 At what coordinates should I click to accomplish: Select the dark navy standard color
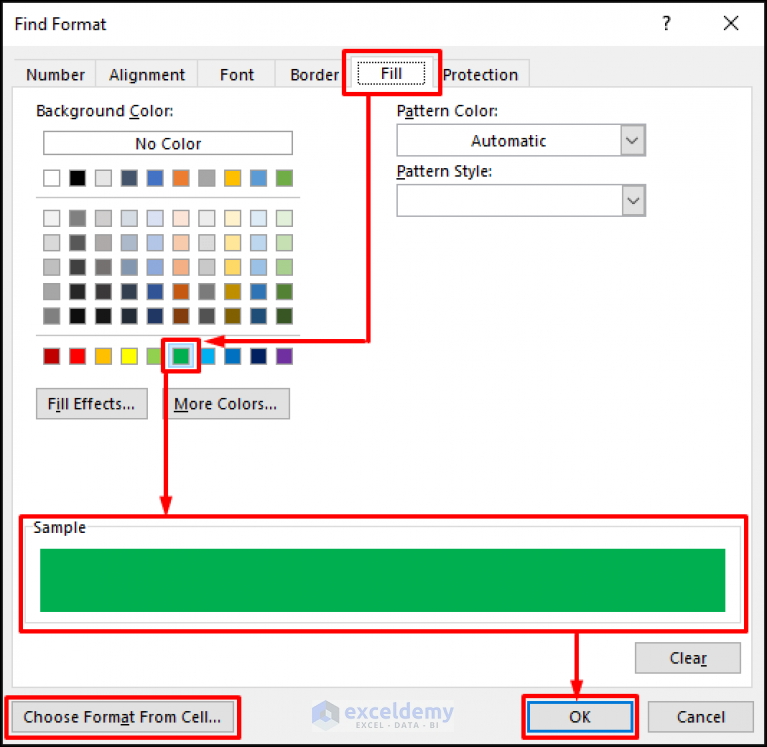[x=258, y=356]
